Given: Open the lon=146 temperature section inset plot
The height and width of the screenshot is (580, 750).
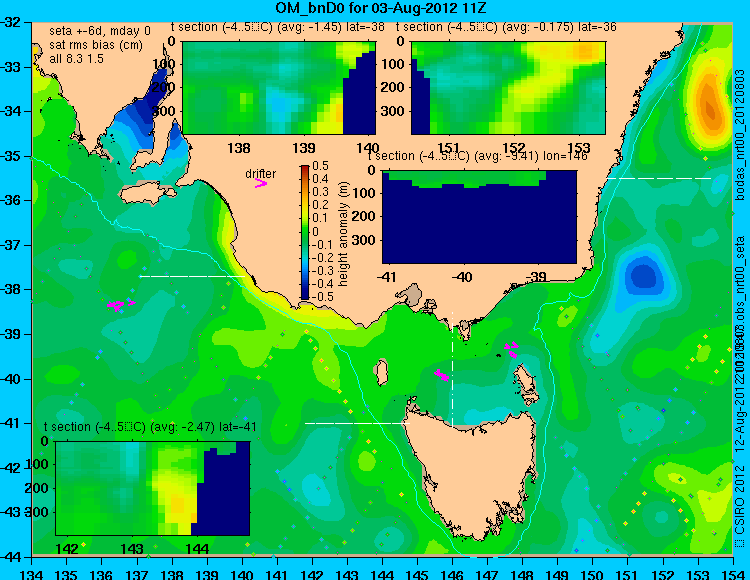Looking at the screenshot, I should [x=479, y=217].
